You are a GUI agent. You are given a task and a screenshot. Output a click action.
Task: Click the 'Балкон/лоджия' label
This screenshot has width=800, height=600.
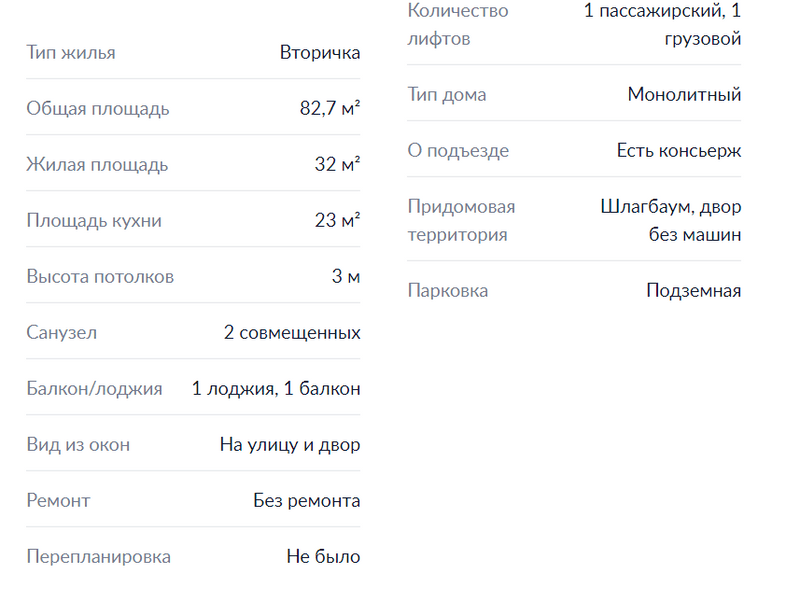[x=94, y=389]
